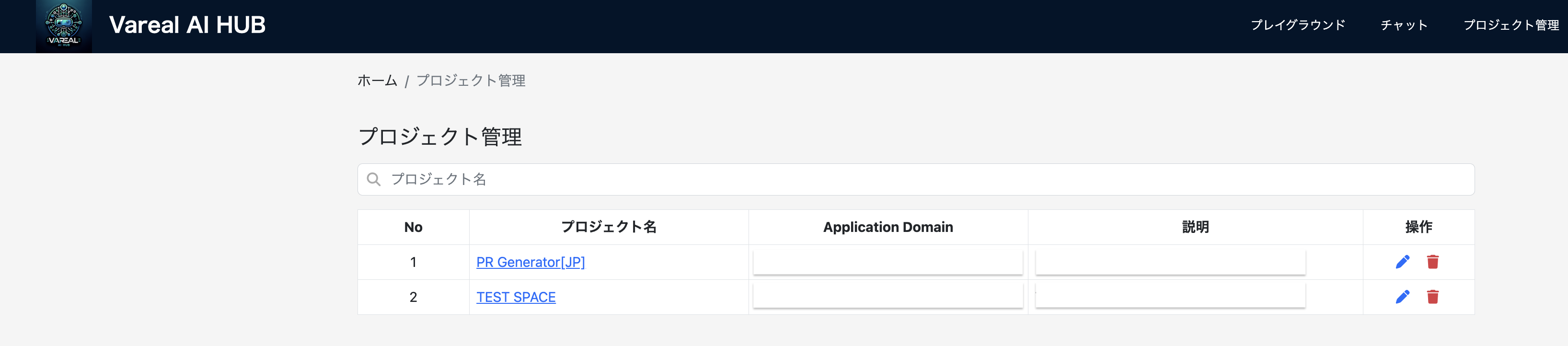Click the 操作 column header
Screen dimensions: 1568x346
(1418, 227)
